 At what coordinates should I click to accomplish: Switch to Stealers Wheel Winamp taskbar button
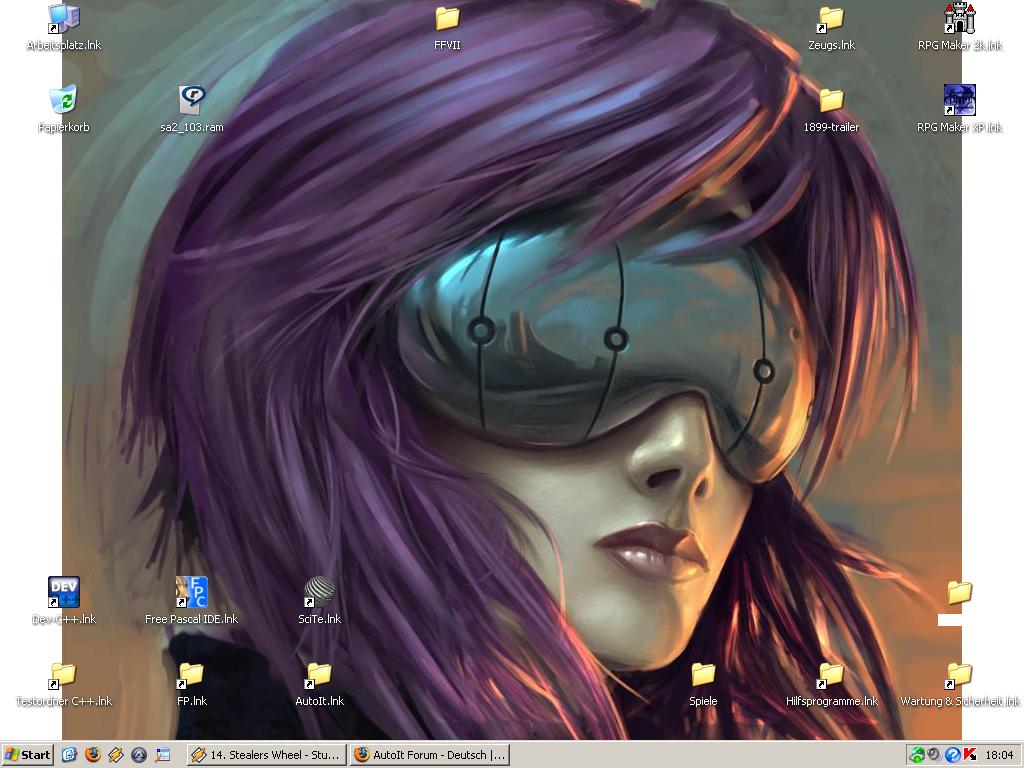[266, 755]
